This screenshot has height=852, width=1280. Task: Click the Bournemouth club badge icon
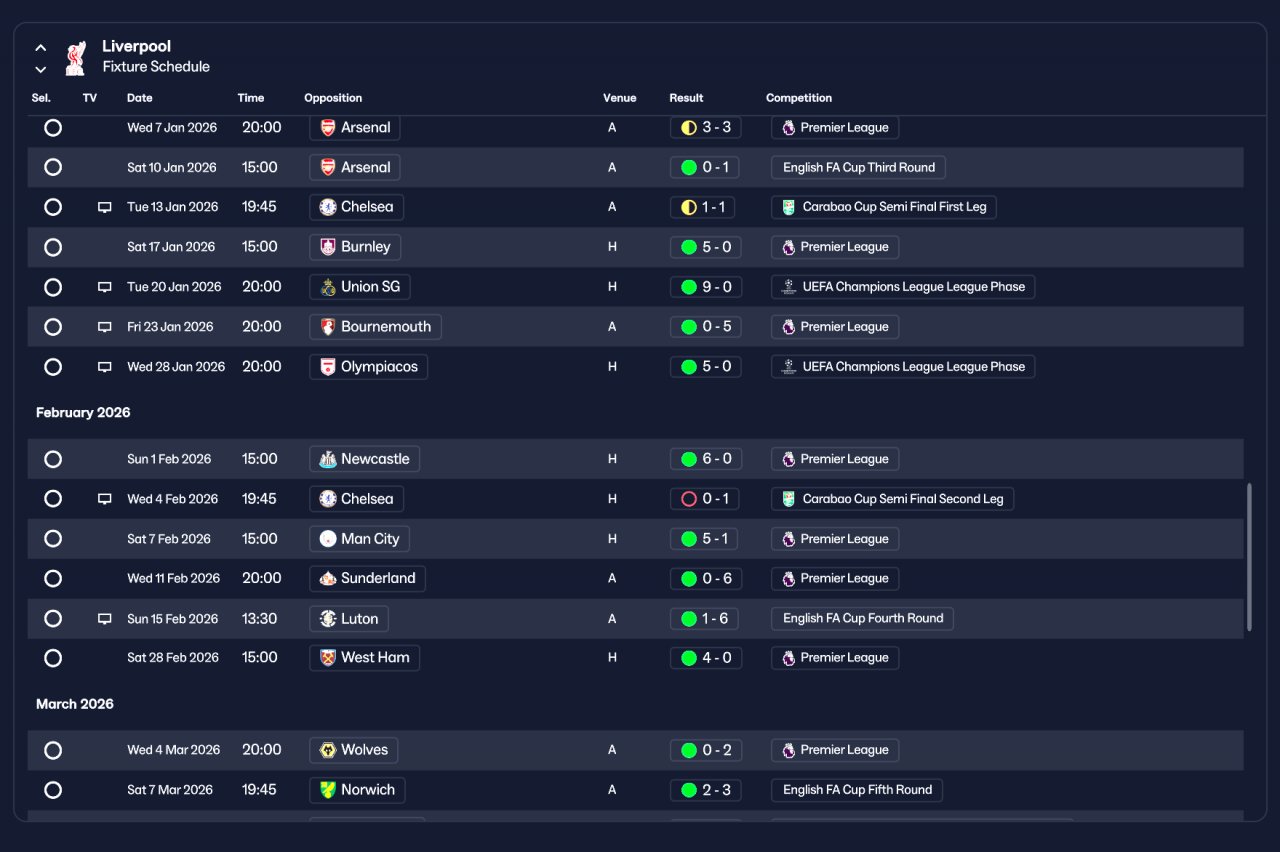328,327
